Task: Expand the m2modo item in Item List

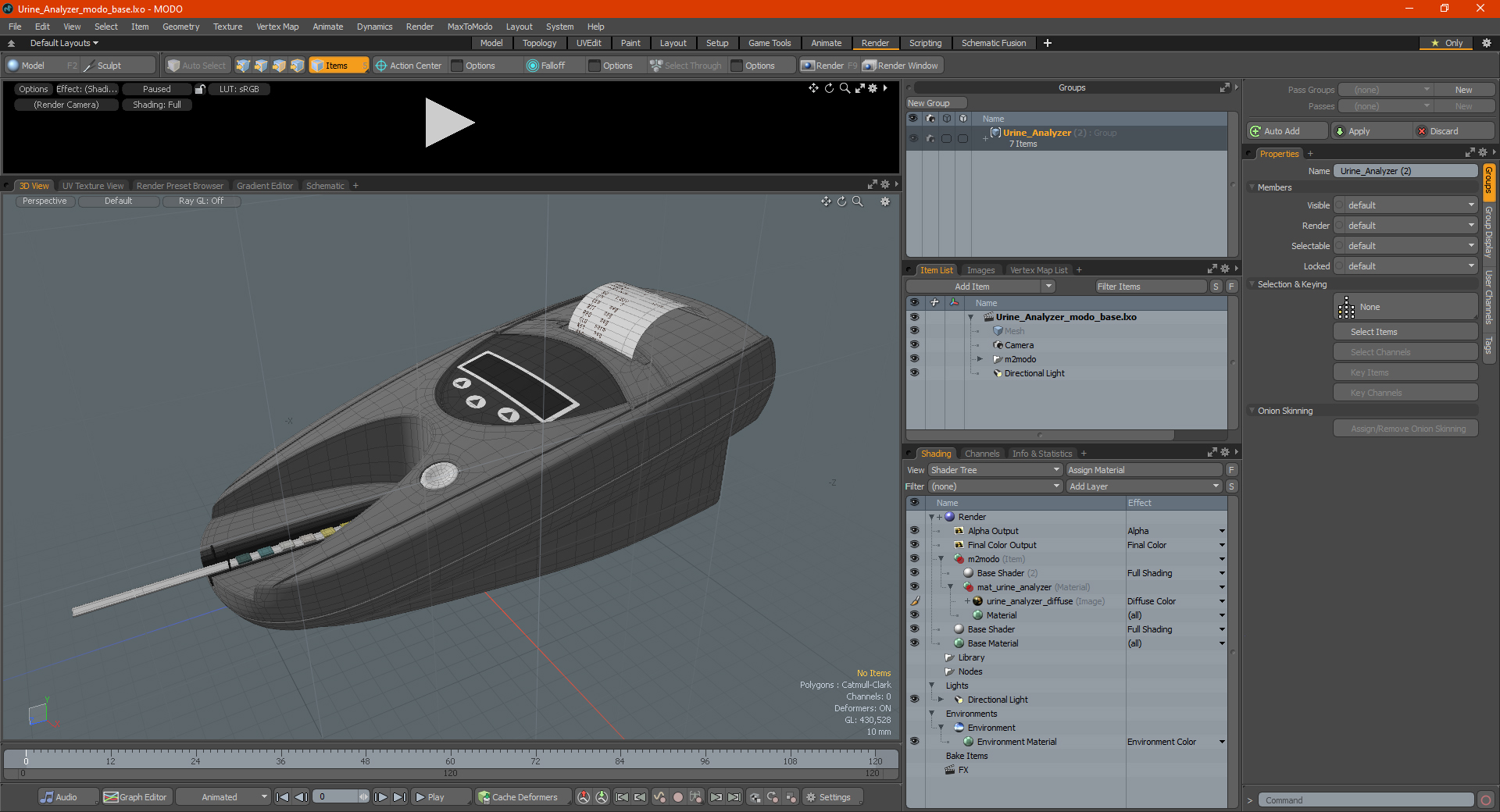Action: coord(980,359)
